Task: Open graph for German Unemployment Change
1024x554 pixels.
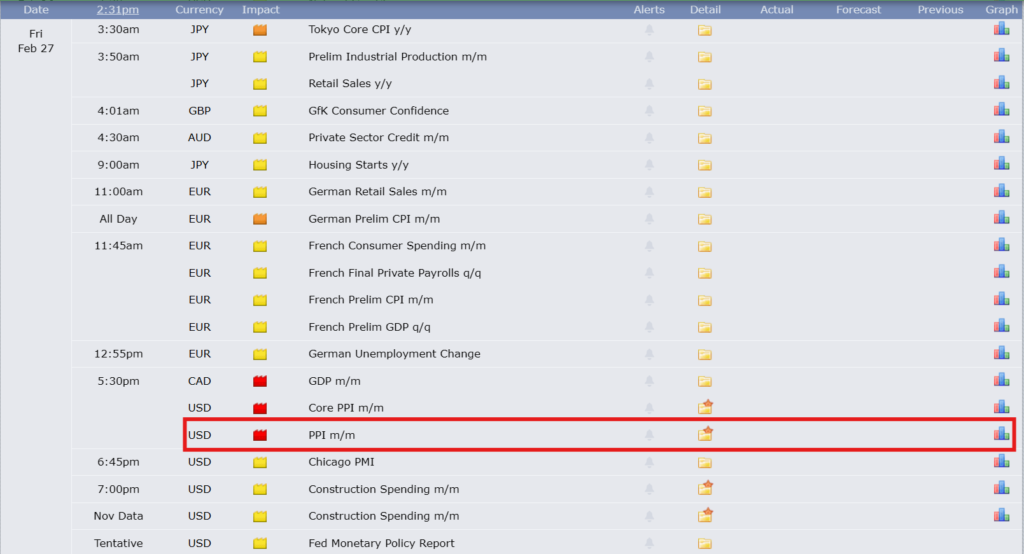Action: click(x=1001, y=353)
